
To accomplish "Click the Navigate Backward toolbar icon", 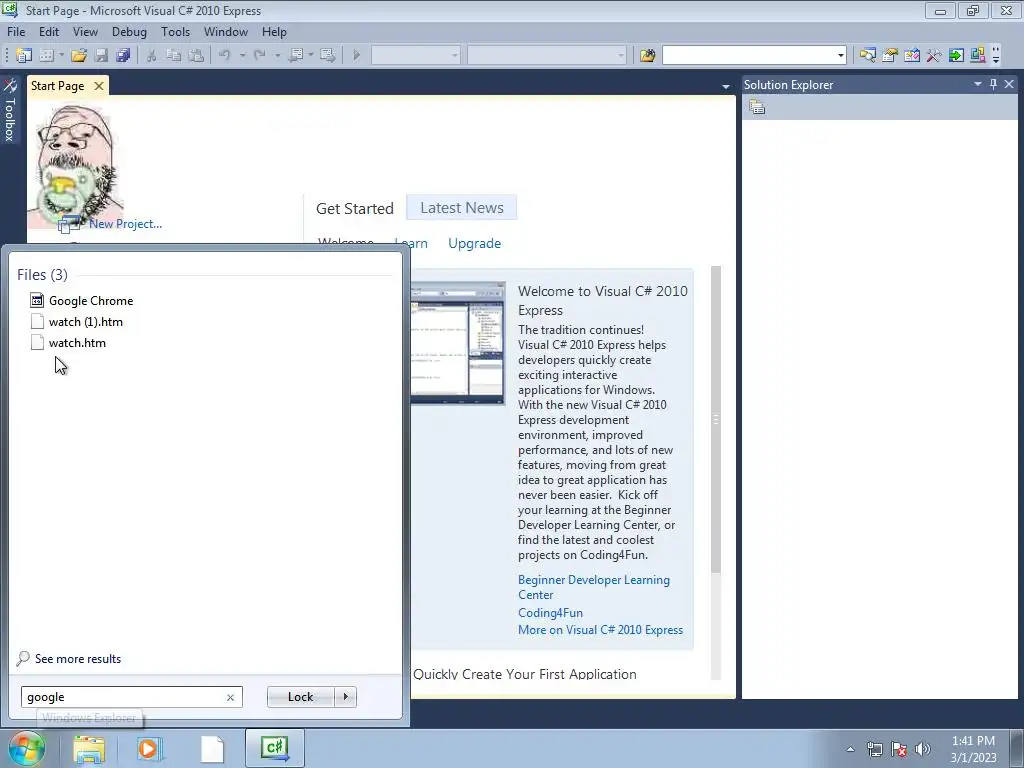I will 296,56.
